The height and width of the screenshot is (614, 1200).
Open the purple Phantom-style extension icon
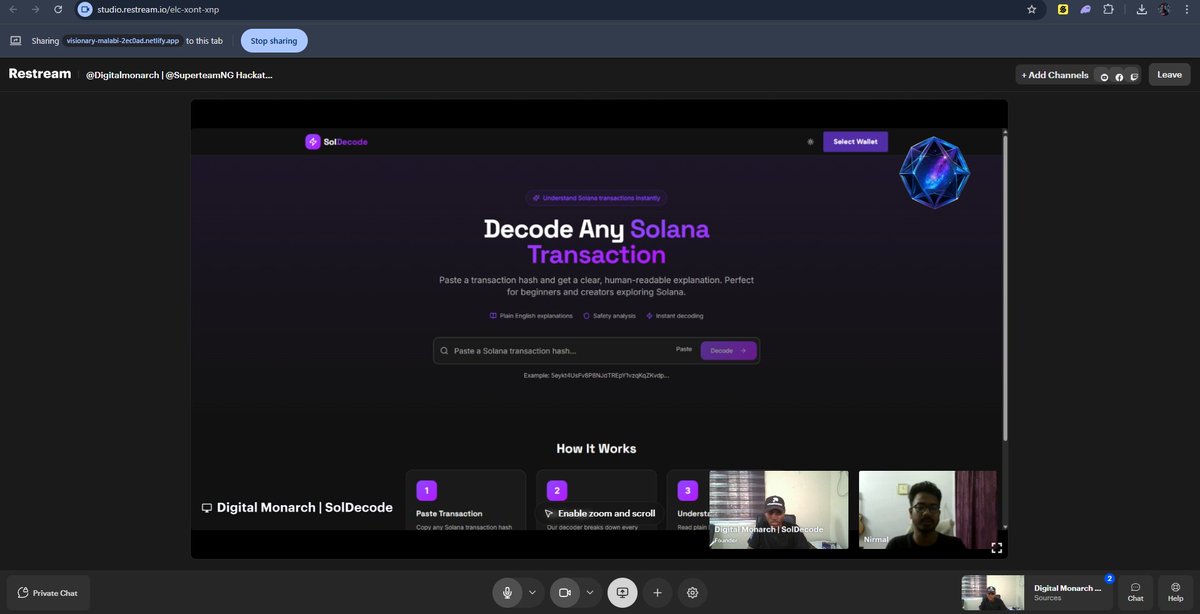[x=1086, y=9]
